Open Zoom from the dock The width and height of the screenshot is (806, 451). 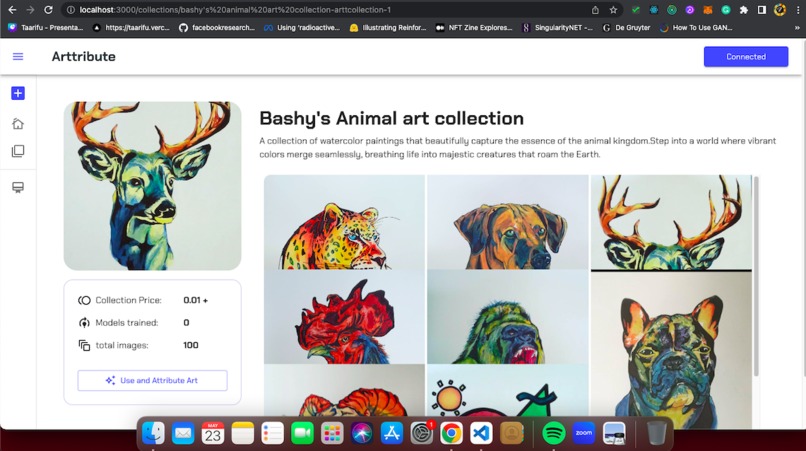point(583,433)
